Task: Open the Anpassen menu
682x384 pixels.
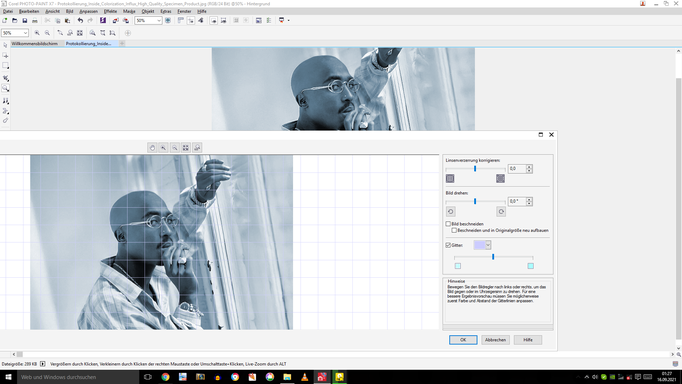Action: 88,11
